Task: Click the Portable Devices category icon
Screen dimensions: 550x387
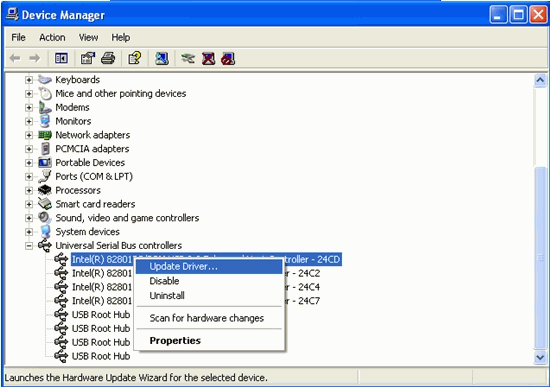Action: coord(45,162)
